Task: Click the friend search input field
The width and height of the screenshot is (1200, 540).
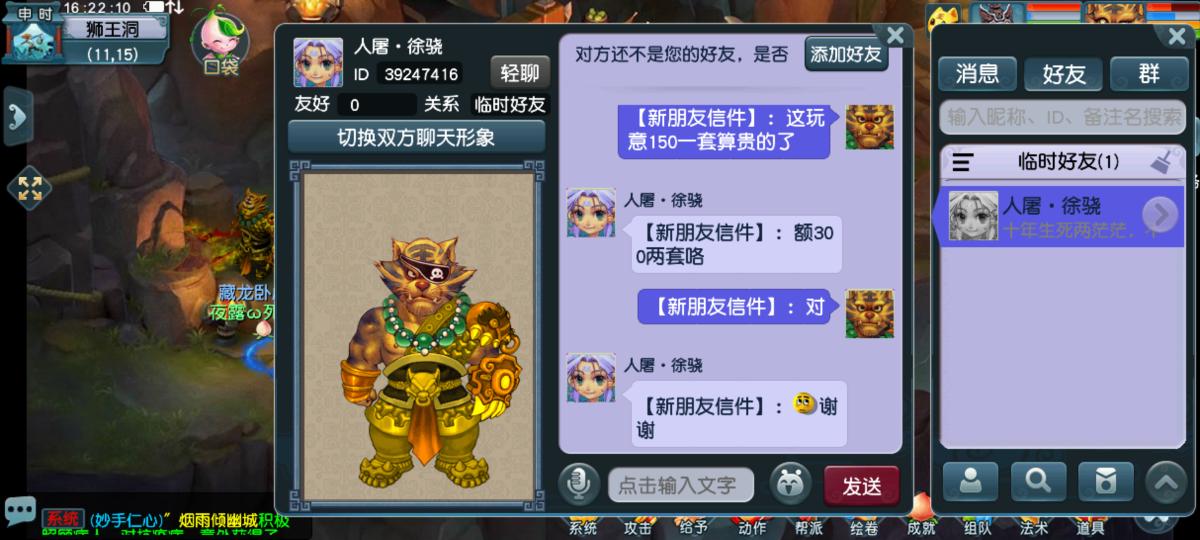Action: tap(1062, 116)
